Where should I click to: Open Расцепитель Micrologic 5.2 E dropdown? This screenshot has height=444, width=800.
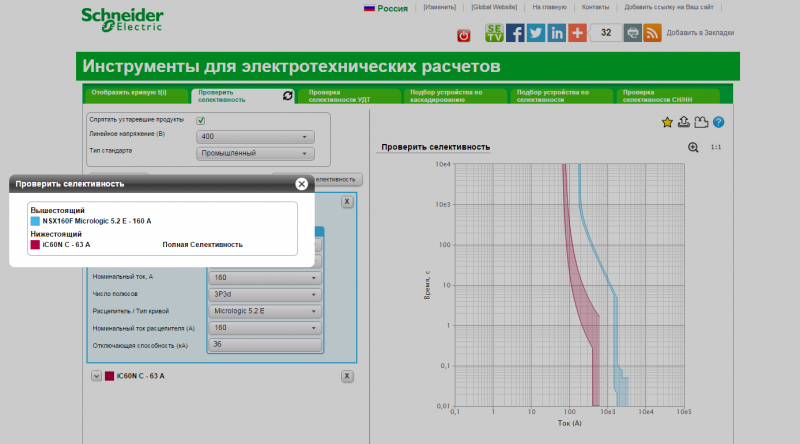point(265,311)
